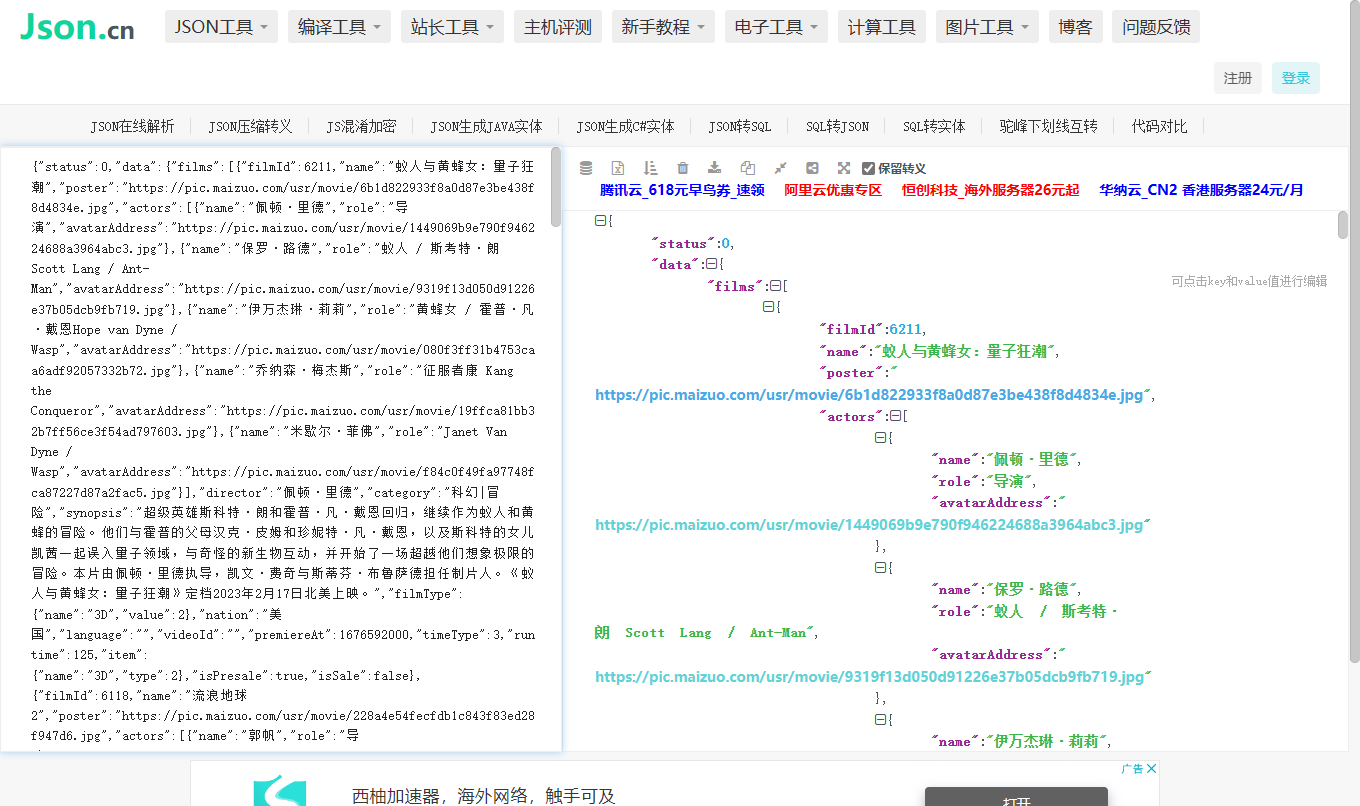The image size is (1360, 806).
Task: Open the 华纳云_CN2 香港服务器24元/月 ad link
Action: pyautogui.click(x=1201, y=190)
